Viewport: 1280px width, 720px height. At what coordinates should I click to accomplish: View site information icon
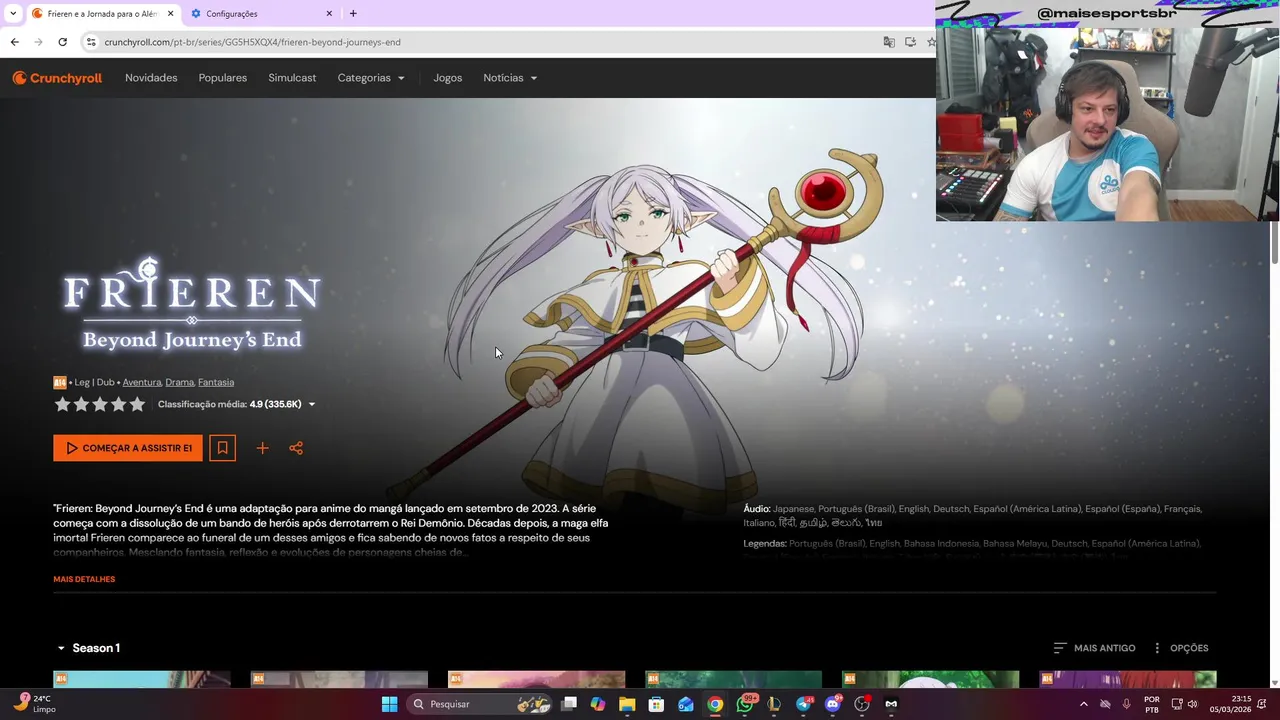91,42
